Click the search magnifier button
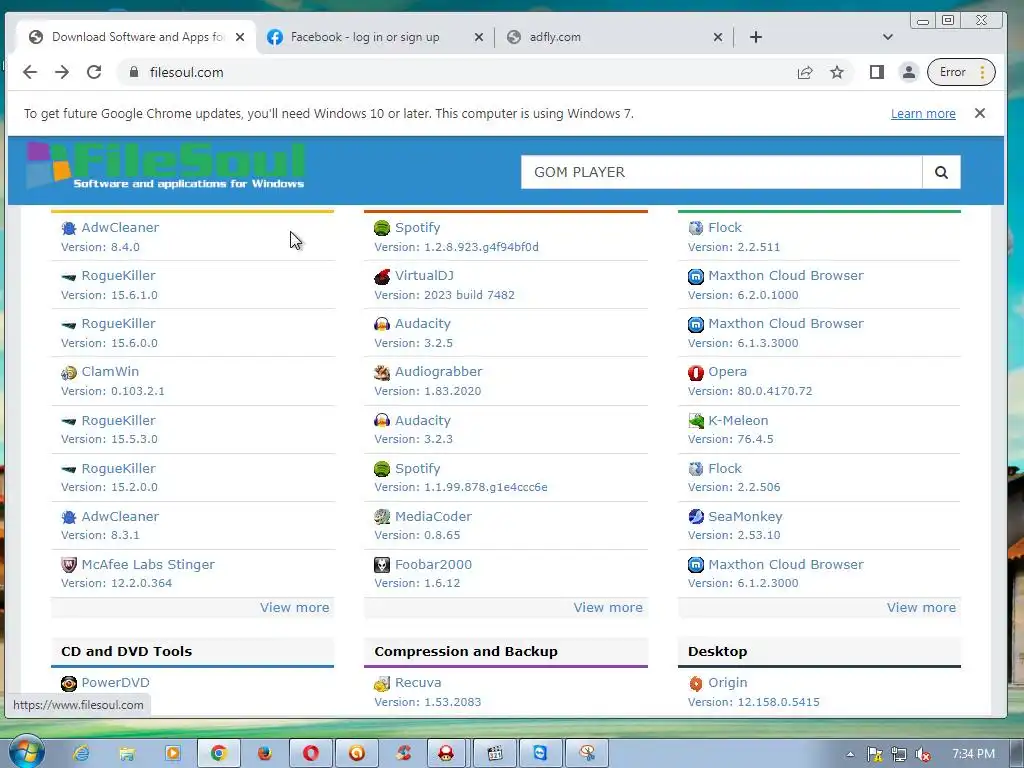This screenshot has width=1024, height=768. tap(941, 172)
